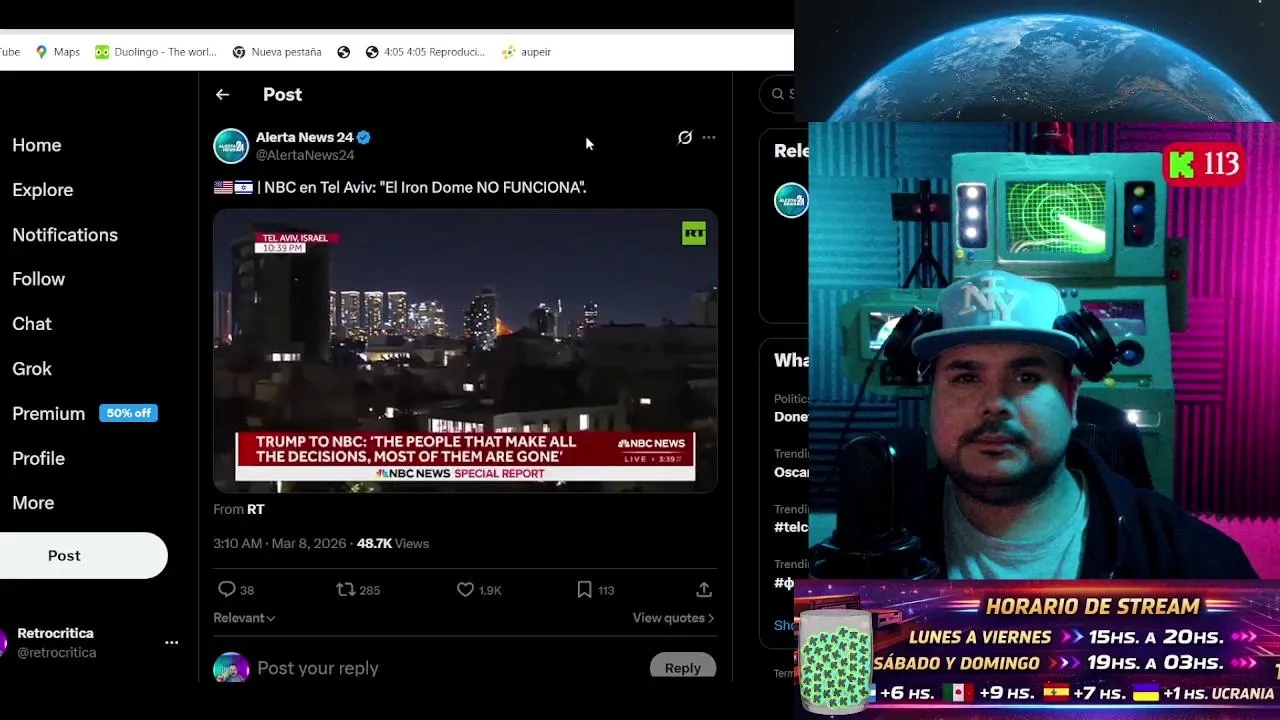Click the globe-only bookmark icon
Screen dimensions: 1280x720
pos(344,52)
